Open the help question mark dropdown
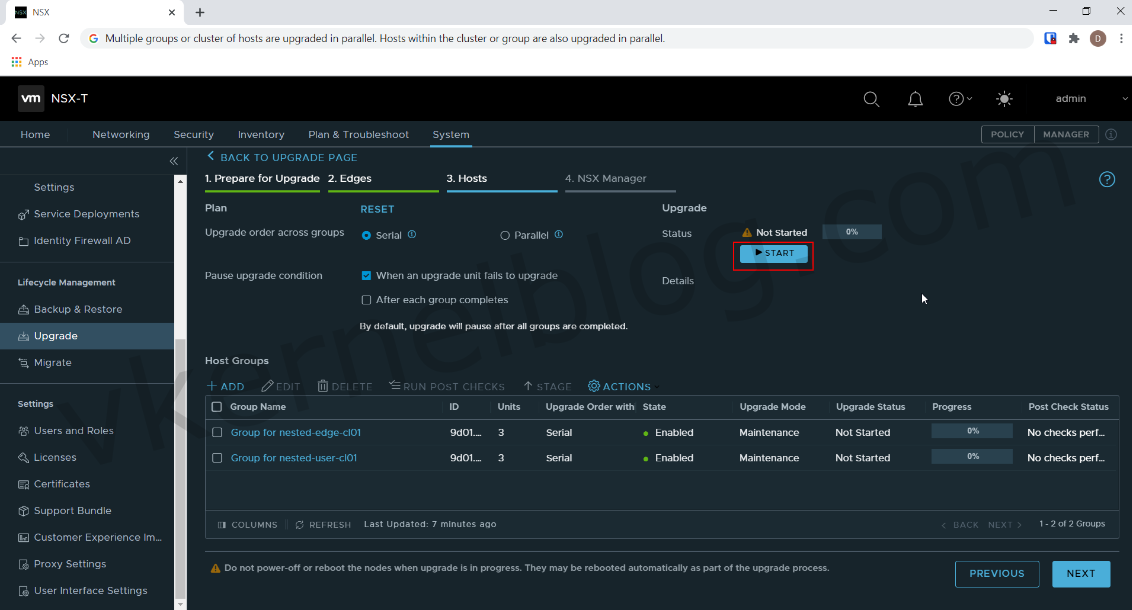Image resolution: width=1132 pixels, height=610 pixels. pyautogui.click(x=959, y=98)
